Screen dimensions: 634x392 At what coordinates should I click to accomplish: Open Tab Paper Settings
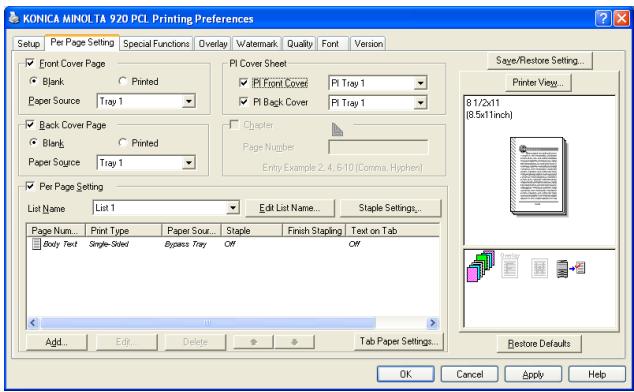399,341
